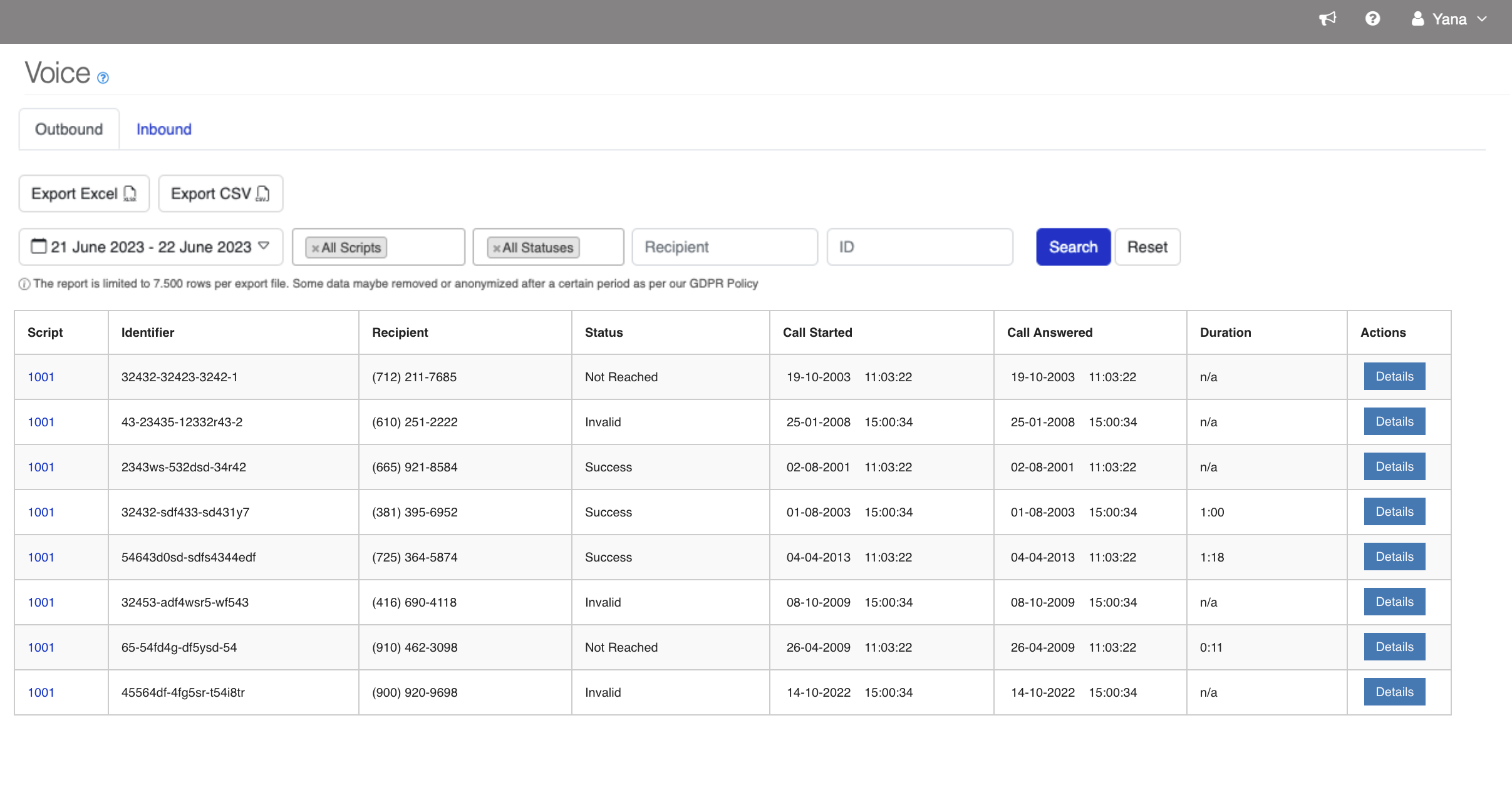Open the statuses filter combo box
Screen dimensions: 1512x790
[x=600, y=247]
